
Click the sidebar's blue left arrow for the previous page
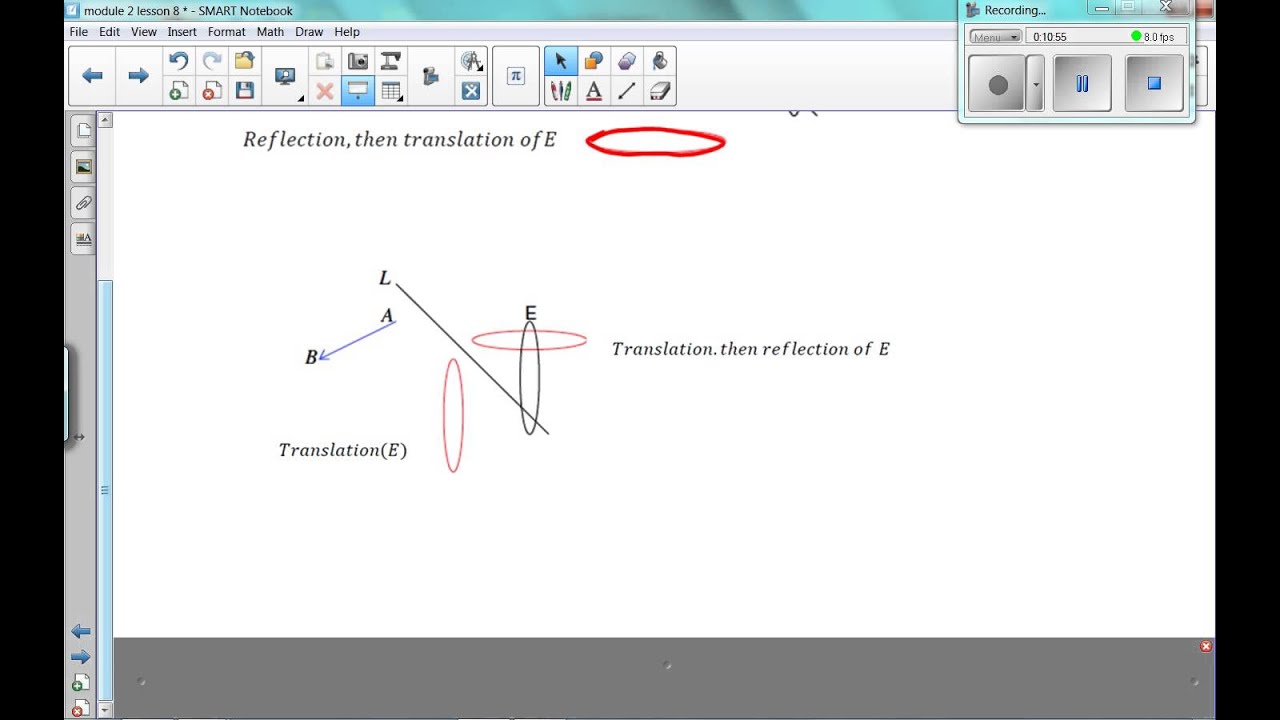point(81,631)
